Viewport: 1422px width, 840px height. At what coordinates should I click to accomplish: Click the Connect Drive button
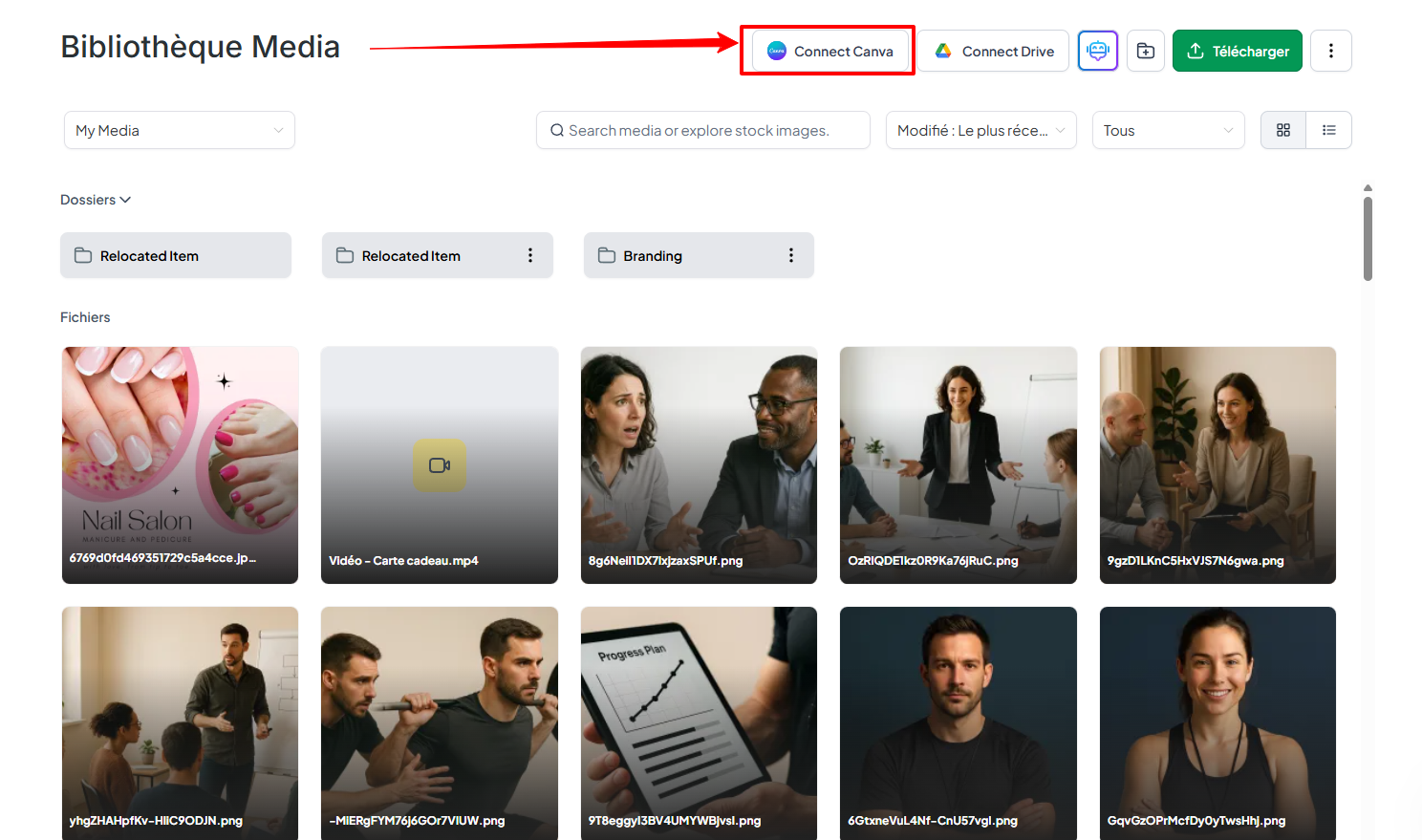[994, 51]
